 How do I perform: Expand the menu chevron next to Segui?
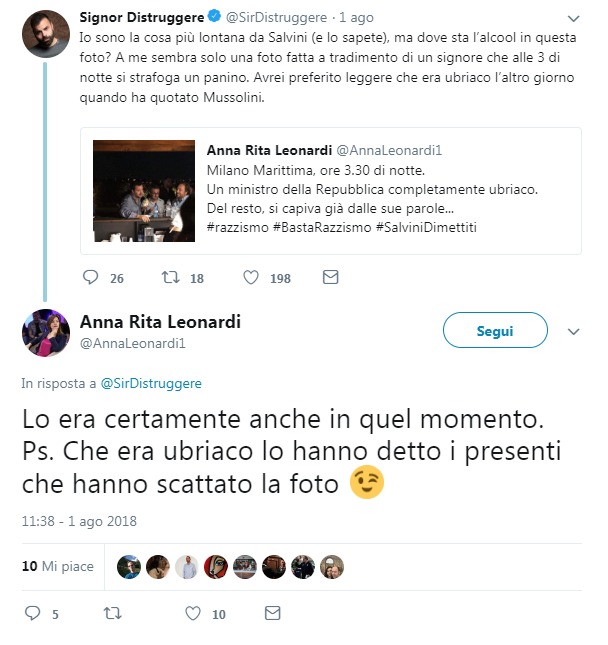click(x=573, y=332)
